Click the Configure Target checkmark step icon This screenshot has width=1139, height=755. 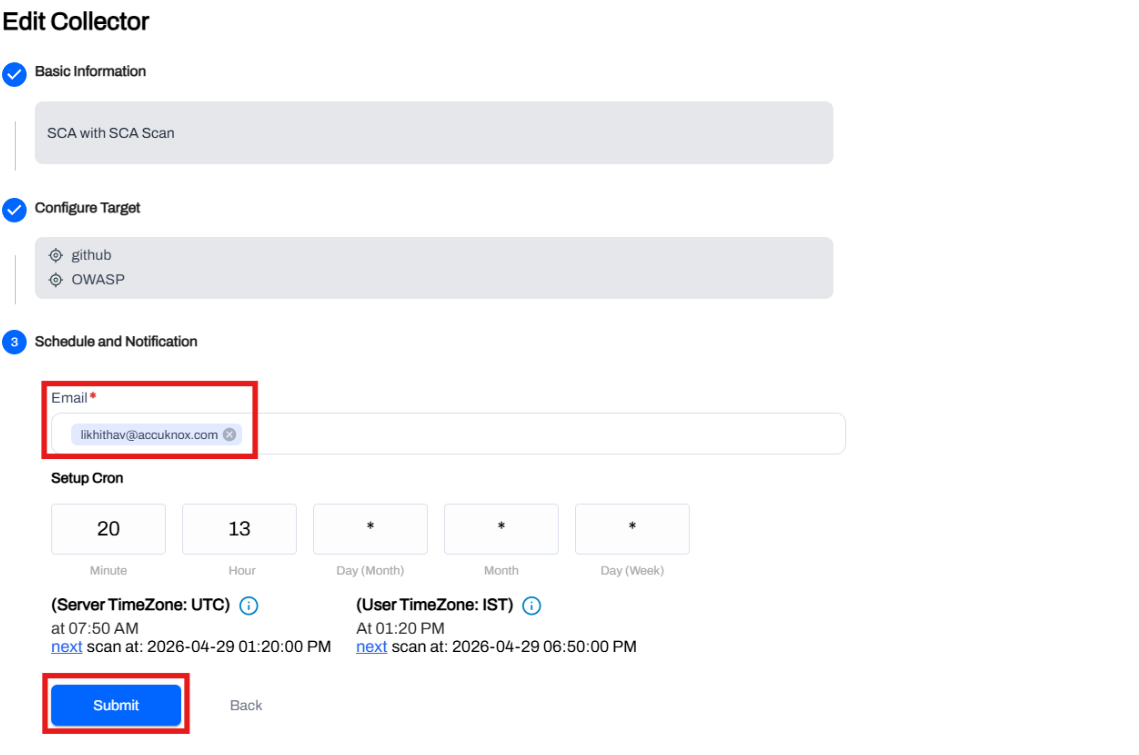pyautogui.click(x=15, y=210)
